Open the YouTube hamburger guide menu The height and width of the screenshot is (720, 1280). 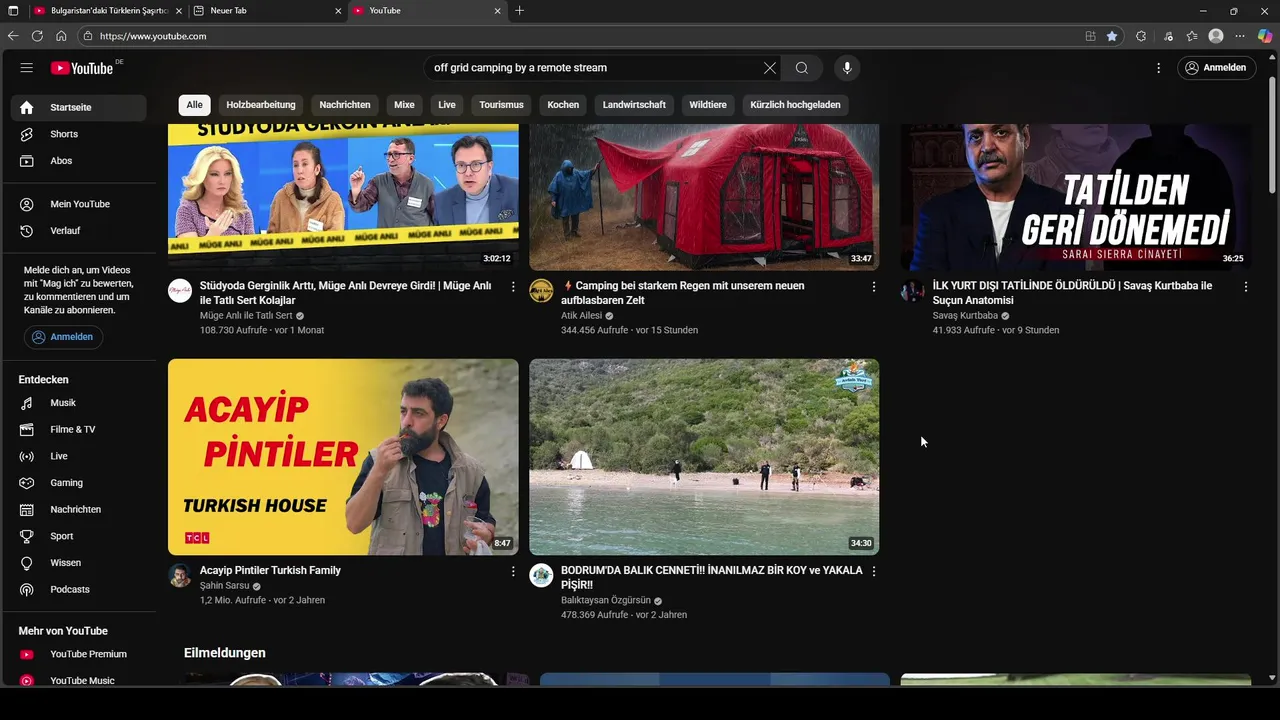click(27, 68)
